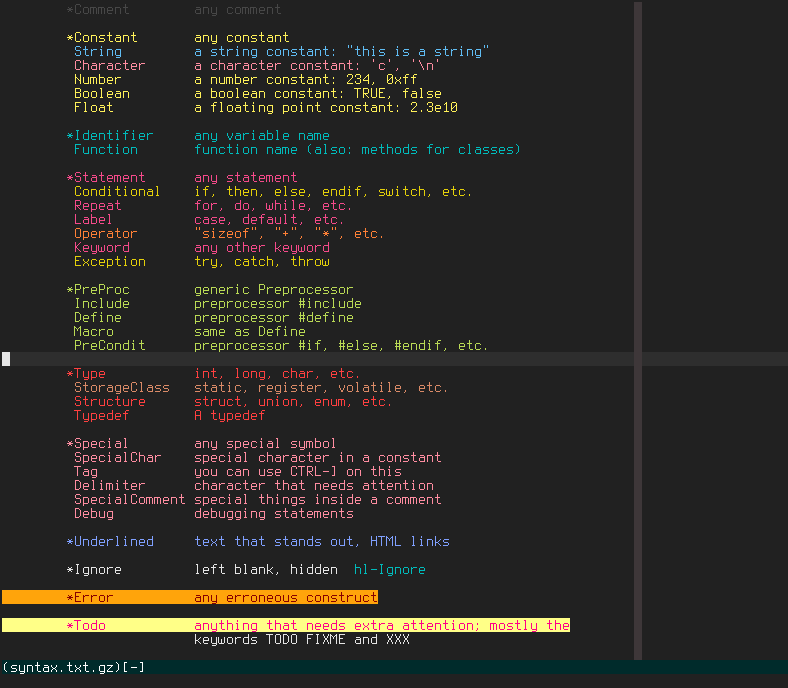The image size is (788, 688).
Task: Click the Tag group name
Action: point(86,472)
